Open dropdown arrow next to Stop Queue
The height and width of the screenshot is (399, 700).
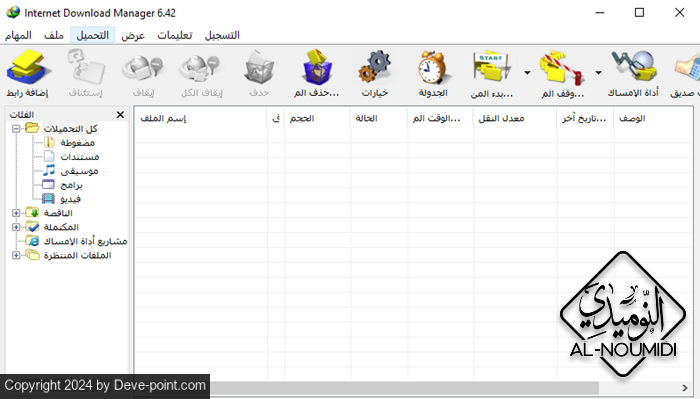(x=598, y=72)
